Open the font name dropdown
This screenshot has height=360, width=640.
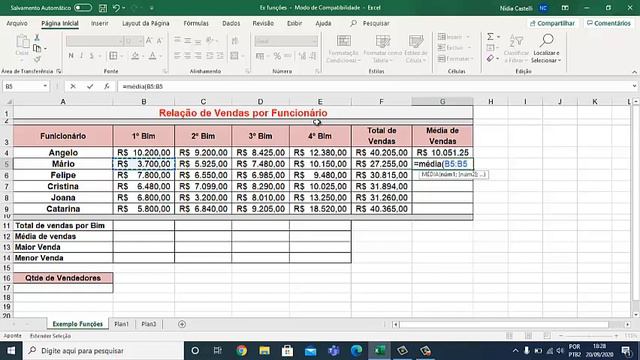coord(121,41)
